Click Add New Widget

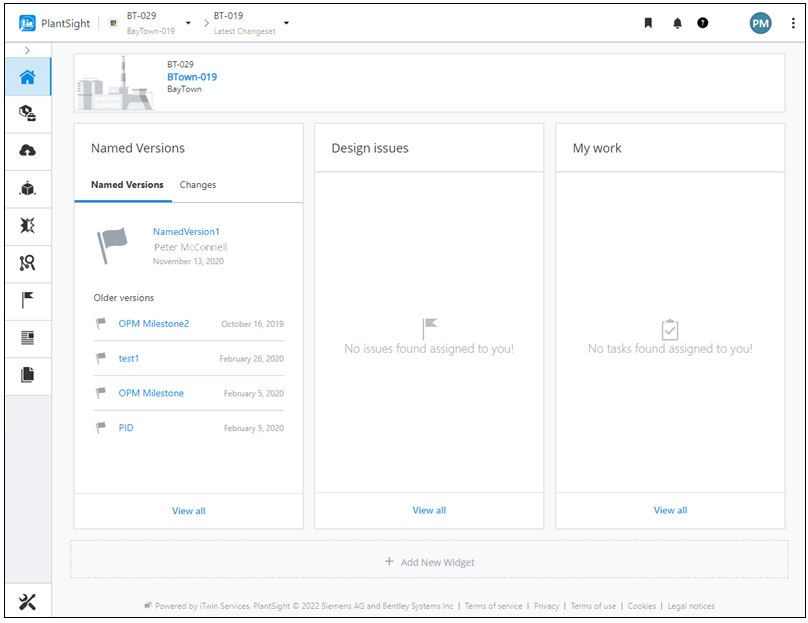(x=429, y=562)
